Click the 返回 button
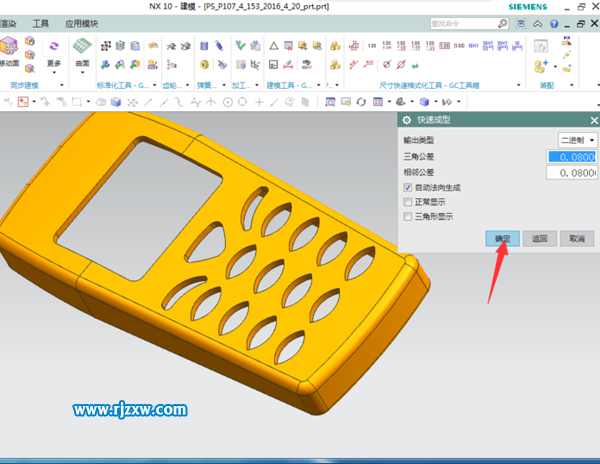The width and height of the screenshot is (600, 464). point(540,239)
